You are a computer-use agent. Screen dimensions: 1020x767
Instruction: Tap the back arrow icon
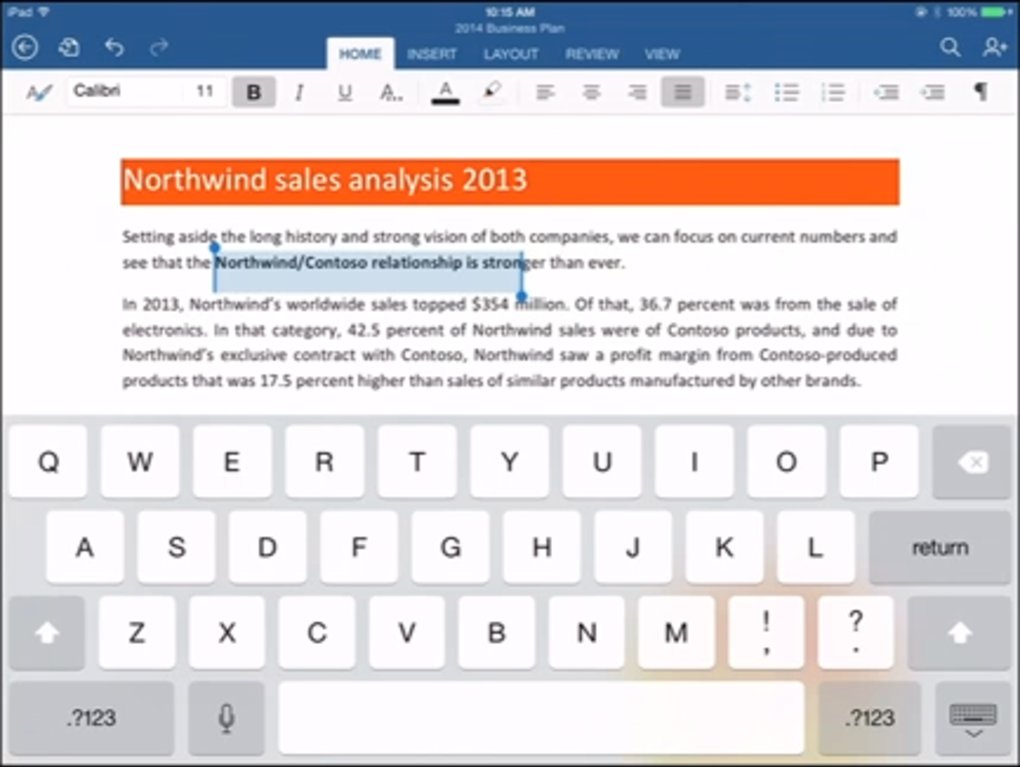click(x=25, y=47)
